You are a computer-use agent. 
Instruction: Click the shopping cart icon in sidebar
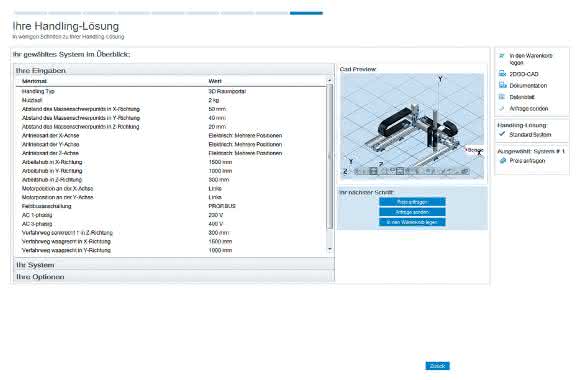(x=502, y=56)
